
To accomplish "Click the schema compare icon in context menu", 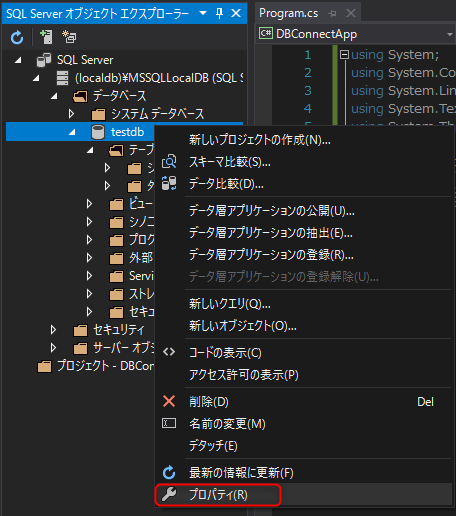I will pos(169,162).
